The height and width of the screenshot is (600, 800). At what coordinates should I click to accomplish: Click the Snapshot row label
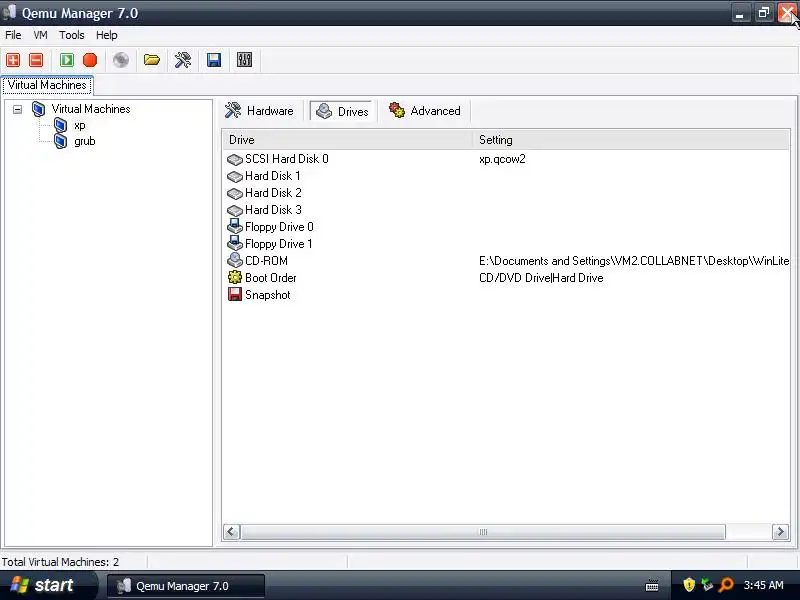(x=267, y=295)
